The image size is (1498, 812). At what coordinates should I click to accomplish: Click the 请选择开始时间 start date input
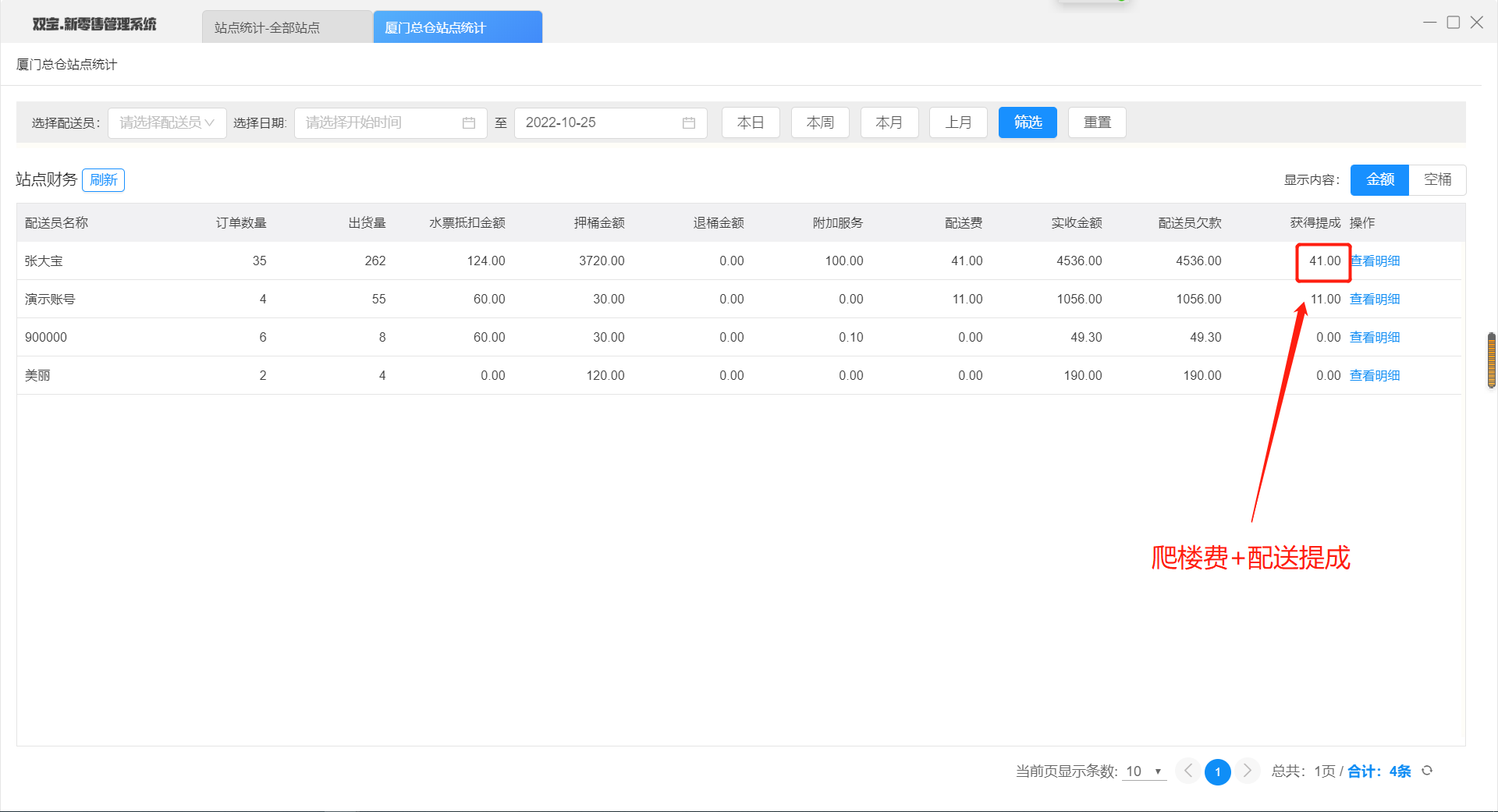(x=378, y=123)
